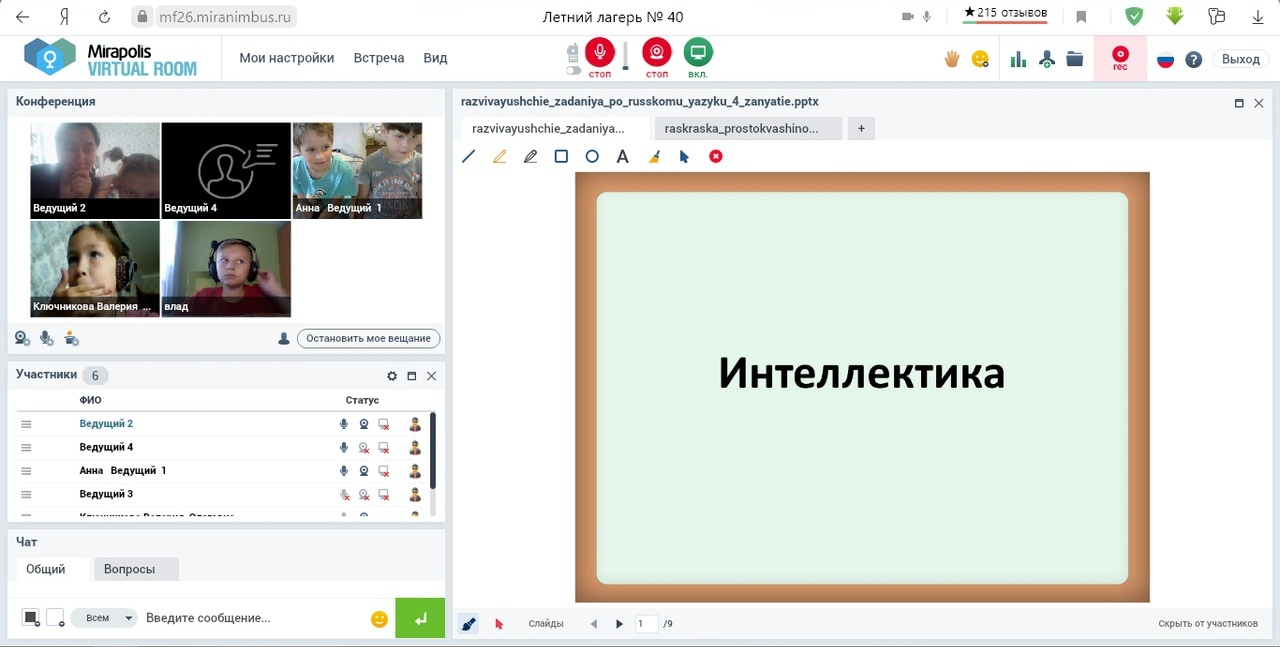
Task: Open webcam settings icon under the videos
Action: 22,338
